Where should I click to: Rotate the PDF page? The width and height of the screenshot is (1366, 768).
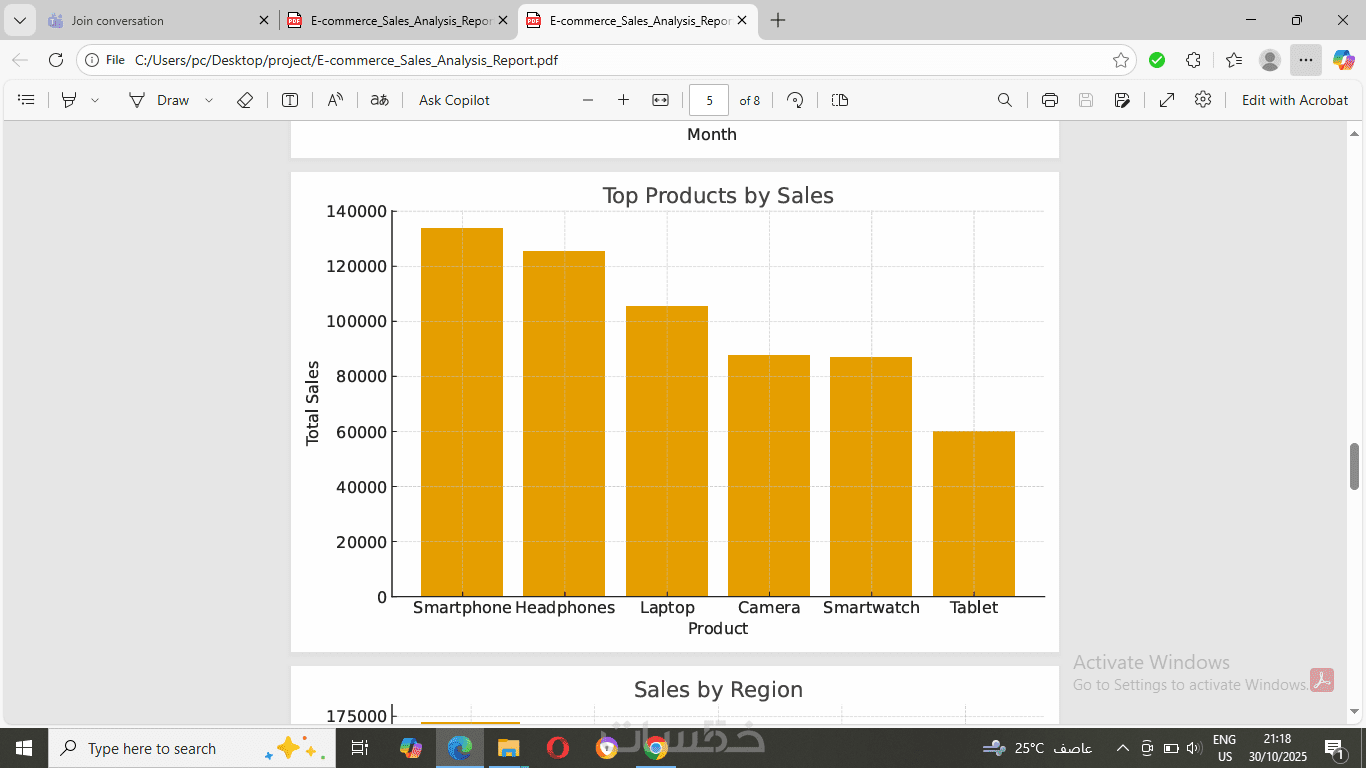tap(795, 100)
